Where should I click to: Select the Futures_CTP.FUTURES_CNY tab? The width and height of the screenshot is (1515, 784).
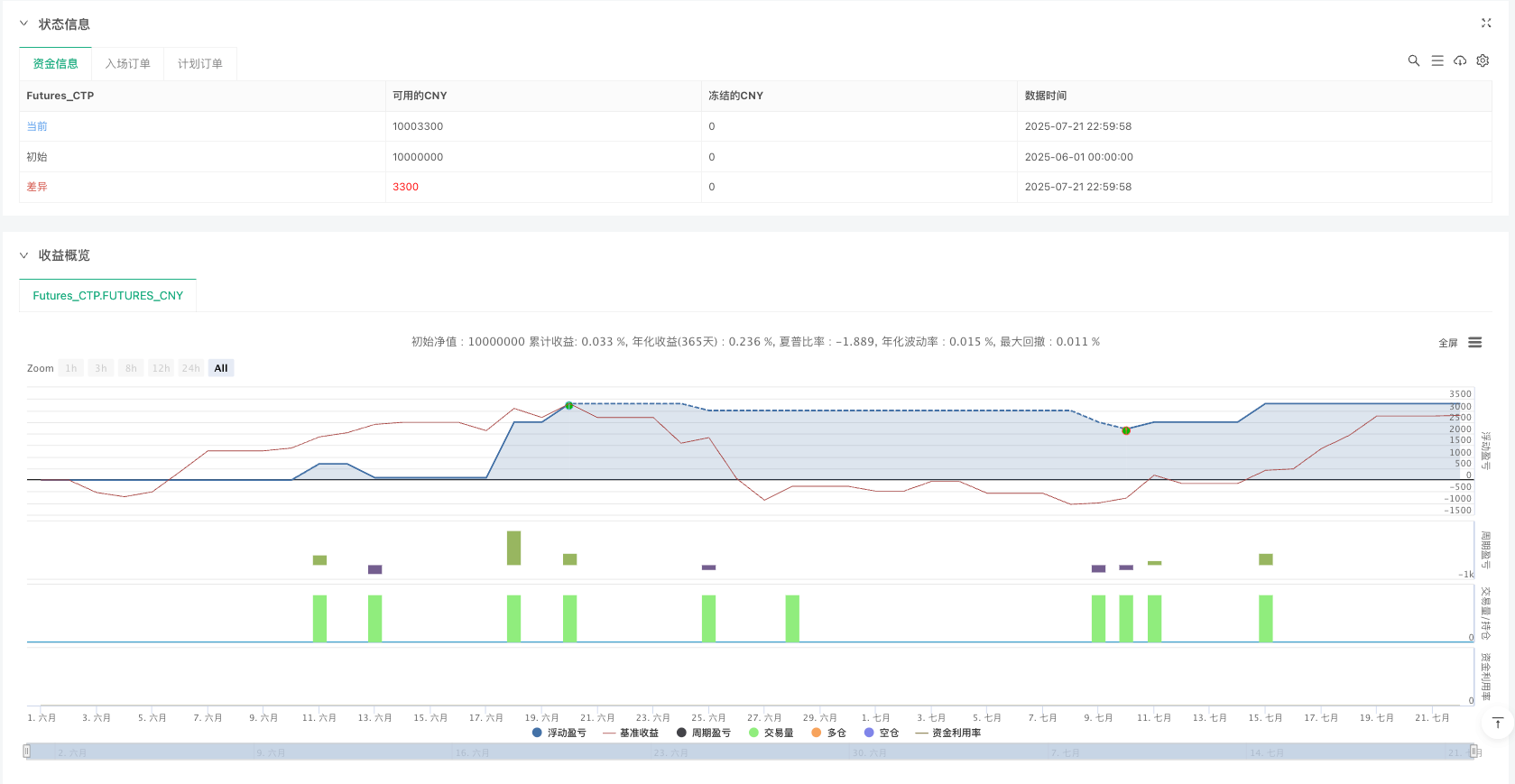click(x=108, y=296)
